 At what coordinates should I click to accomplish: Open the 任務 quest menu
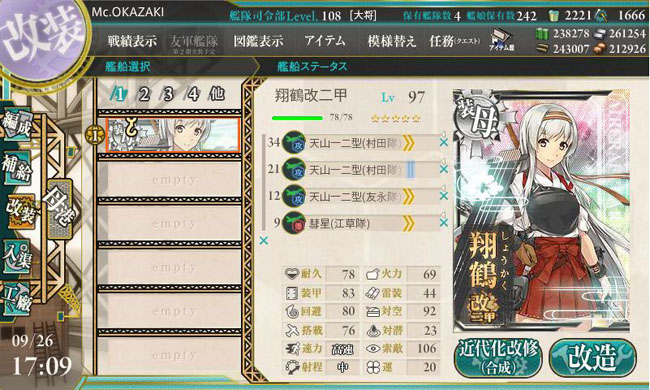point(454,41)
